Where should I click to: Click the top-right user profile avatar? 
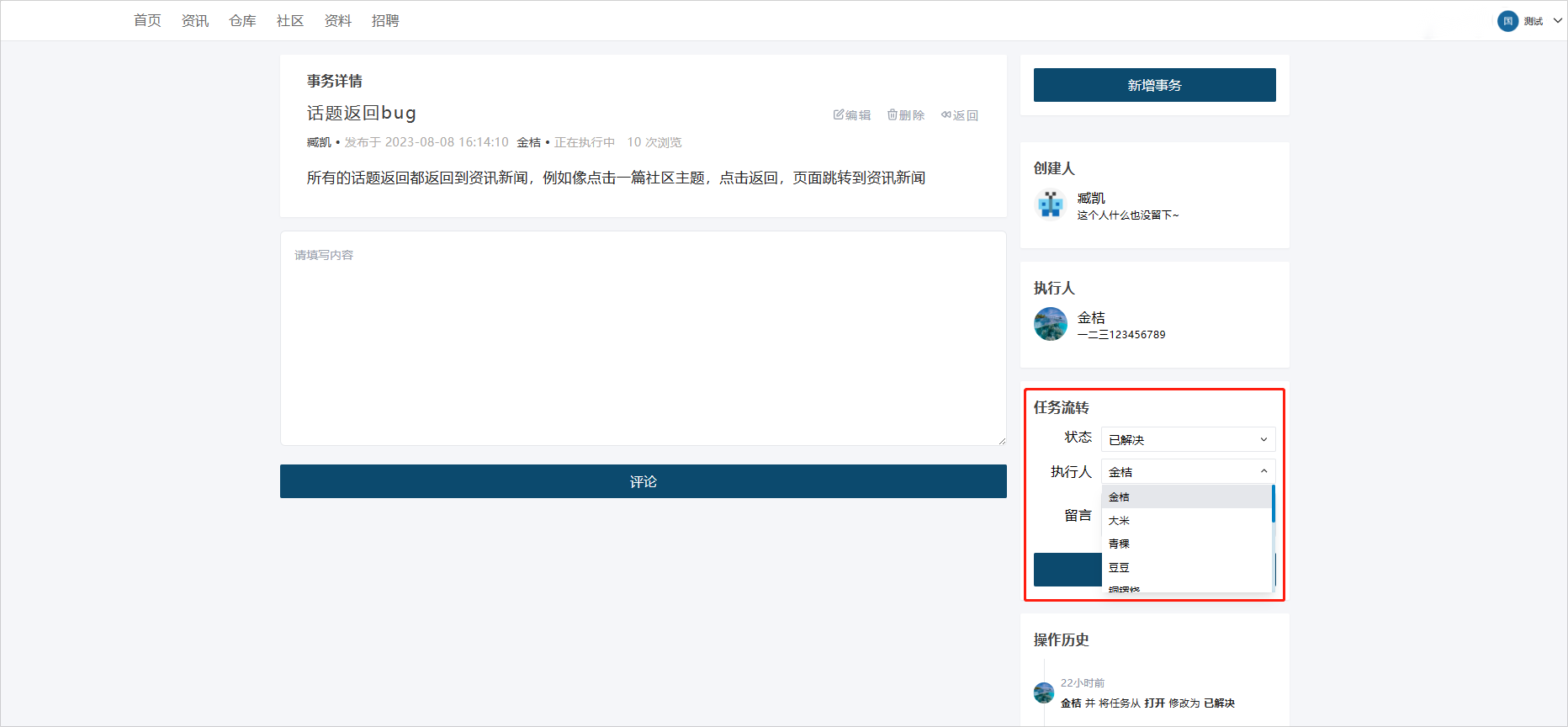pos(1507,21)
